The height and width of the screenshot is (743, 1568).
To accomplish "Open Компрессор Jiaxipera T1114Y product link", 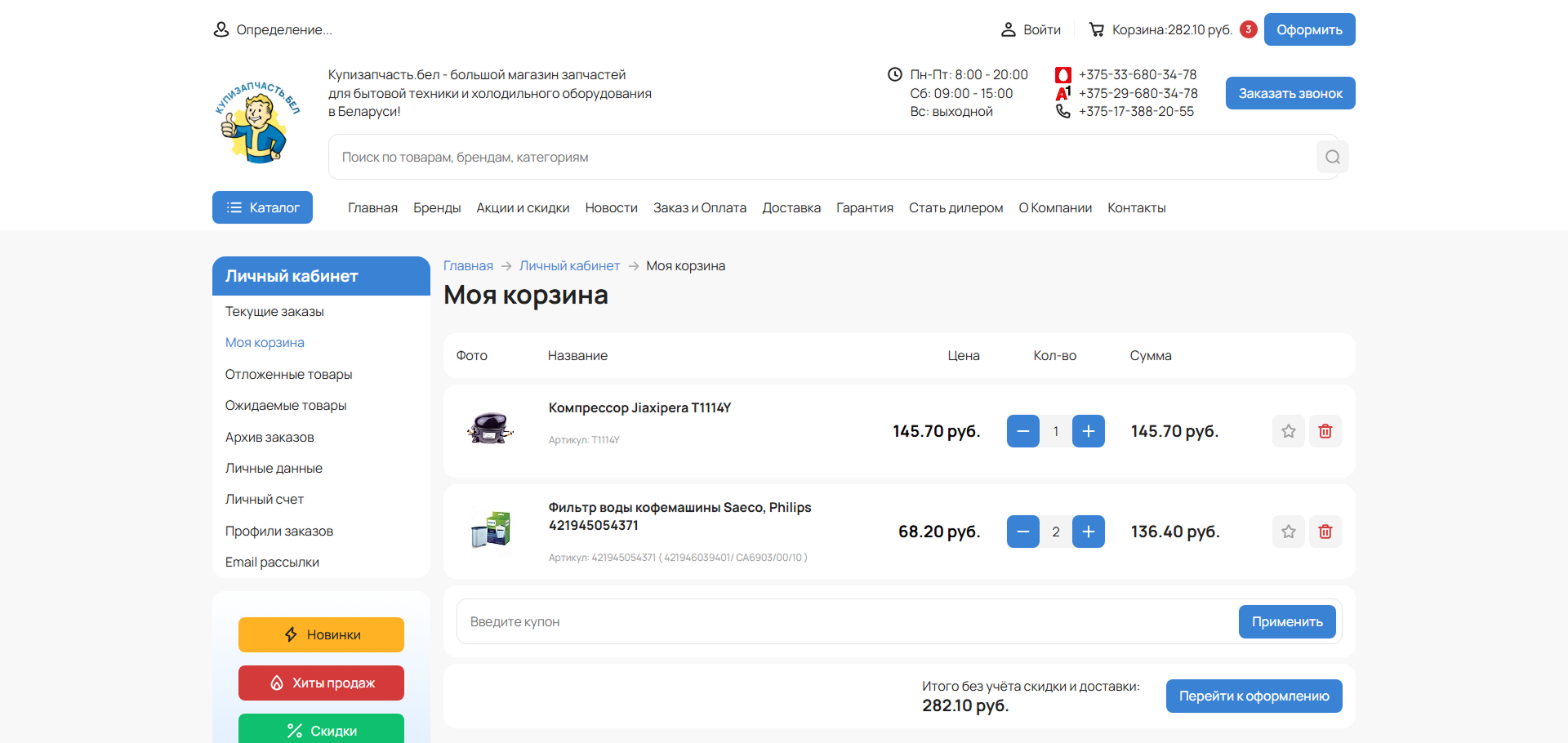I will click(x=639, y=407).
